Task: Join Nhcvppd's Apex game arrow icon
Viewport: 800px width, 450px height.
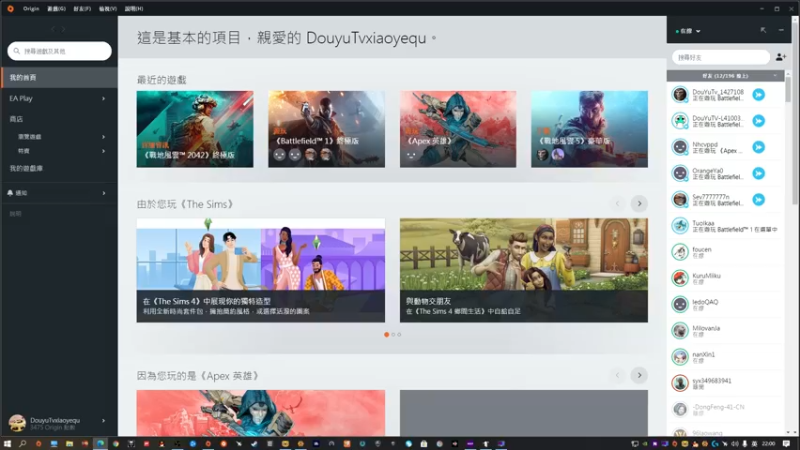Action: (759, 147)
